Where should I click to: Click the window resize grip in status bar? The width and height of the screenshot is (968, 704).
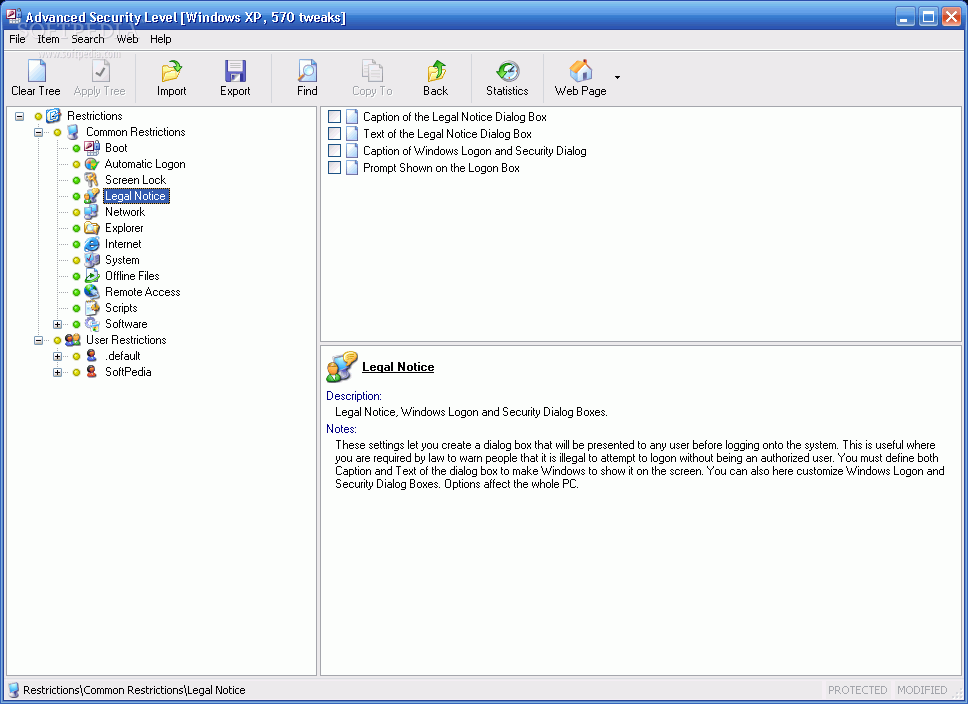[958, 694]
